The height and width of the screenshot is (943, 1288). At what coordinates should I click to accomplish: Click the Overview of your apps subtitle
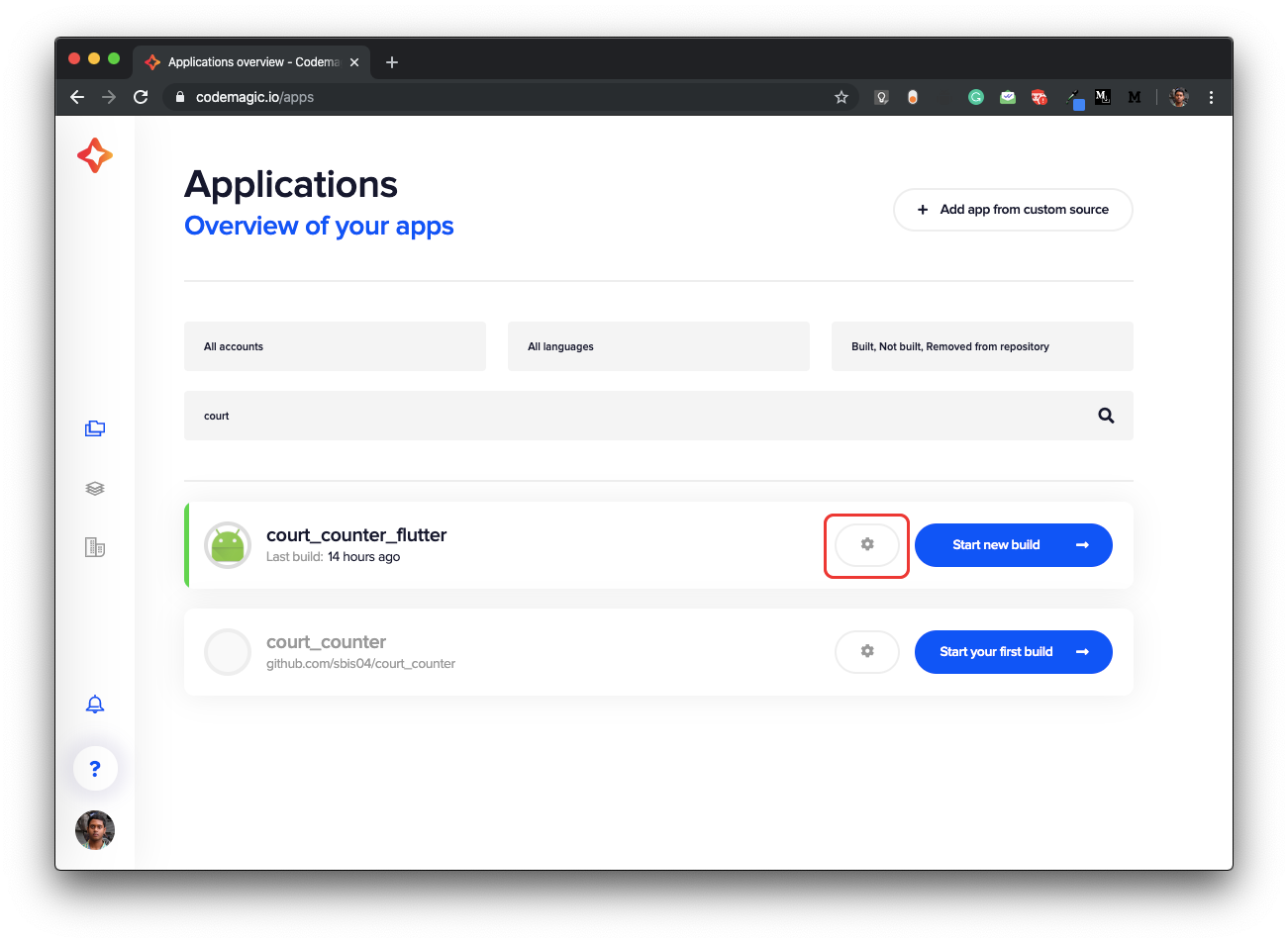319,227
